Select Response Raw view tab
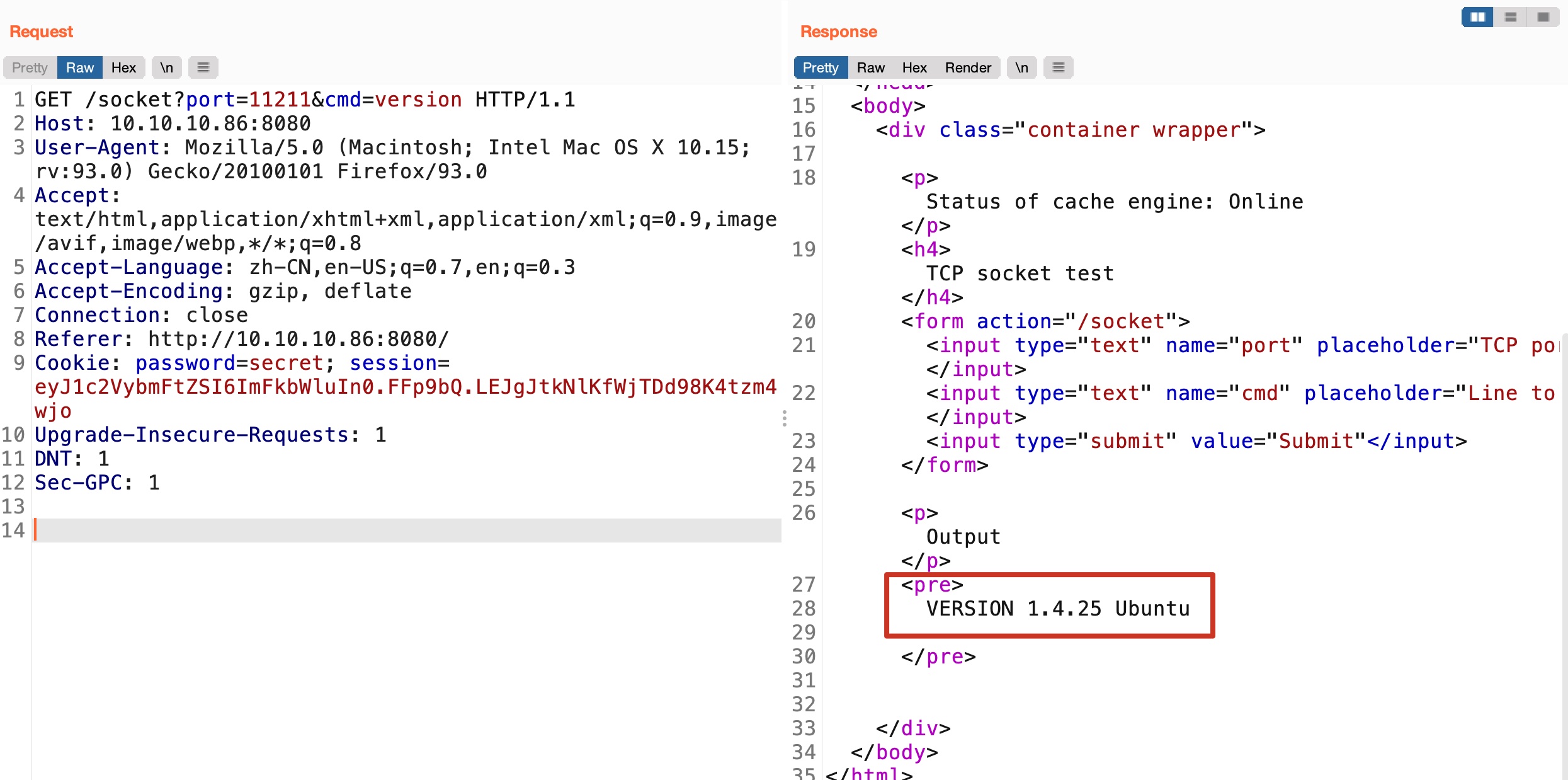 (870, 67)
